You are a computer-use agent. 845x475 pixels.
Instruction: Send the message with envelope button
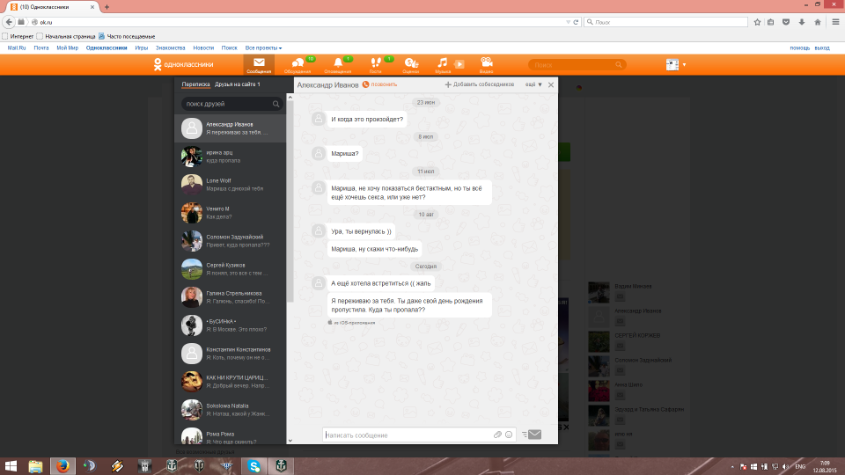point(534,435)
